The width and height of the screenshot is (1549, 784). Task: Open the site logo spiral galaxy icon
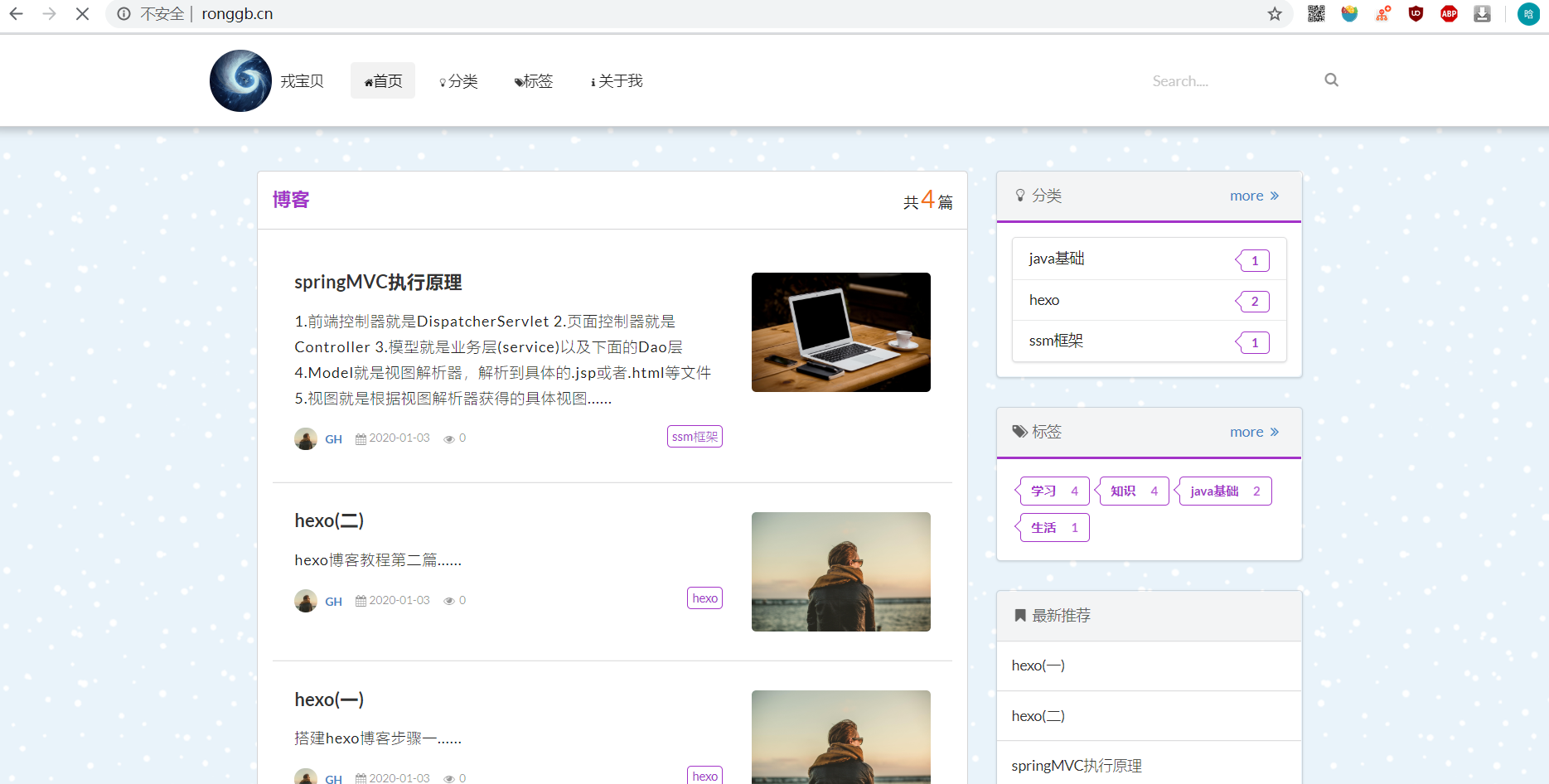[240, 80]
